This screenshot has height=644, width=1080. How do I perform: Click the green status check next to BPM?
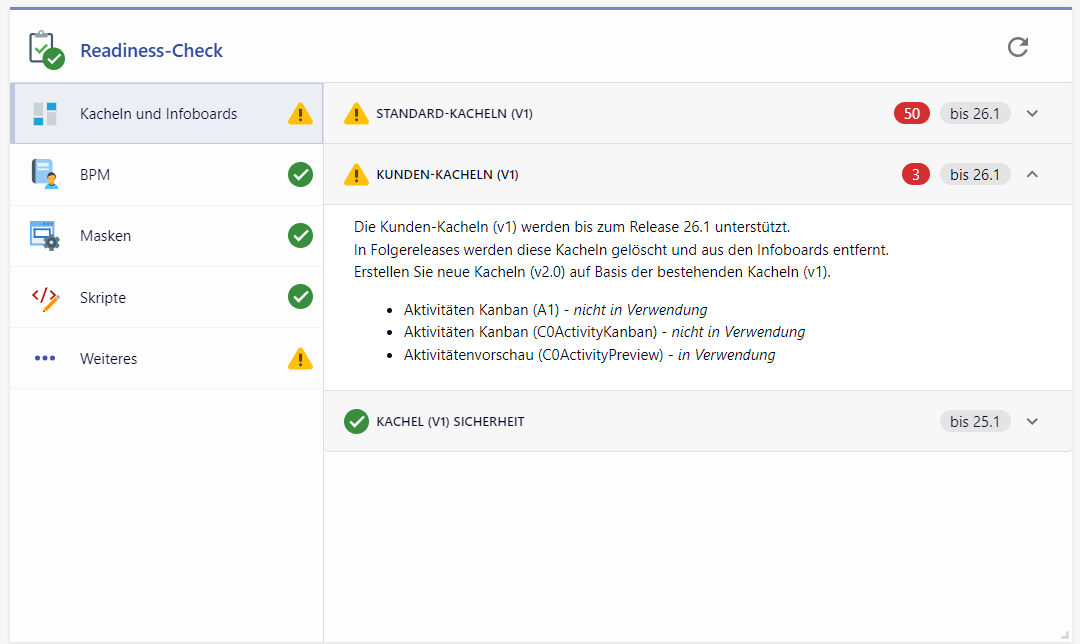(300, 174)
